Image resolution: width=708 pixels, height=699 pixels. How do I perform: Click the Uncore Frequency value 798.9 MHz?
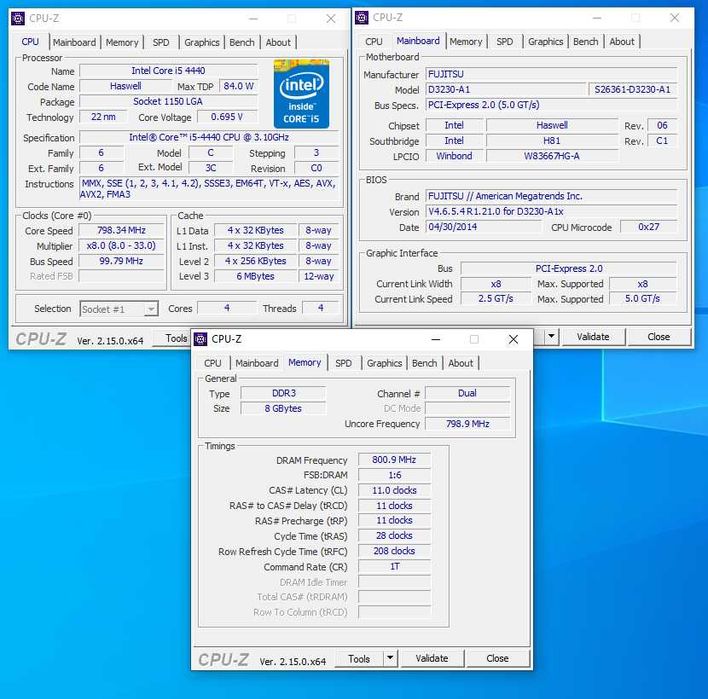[467, 424]
